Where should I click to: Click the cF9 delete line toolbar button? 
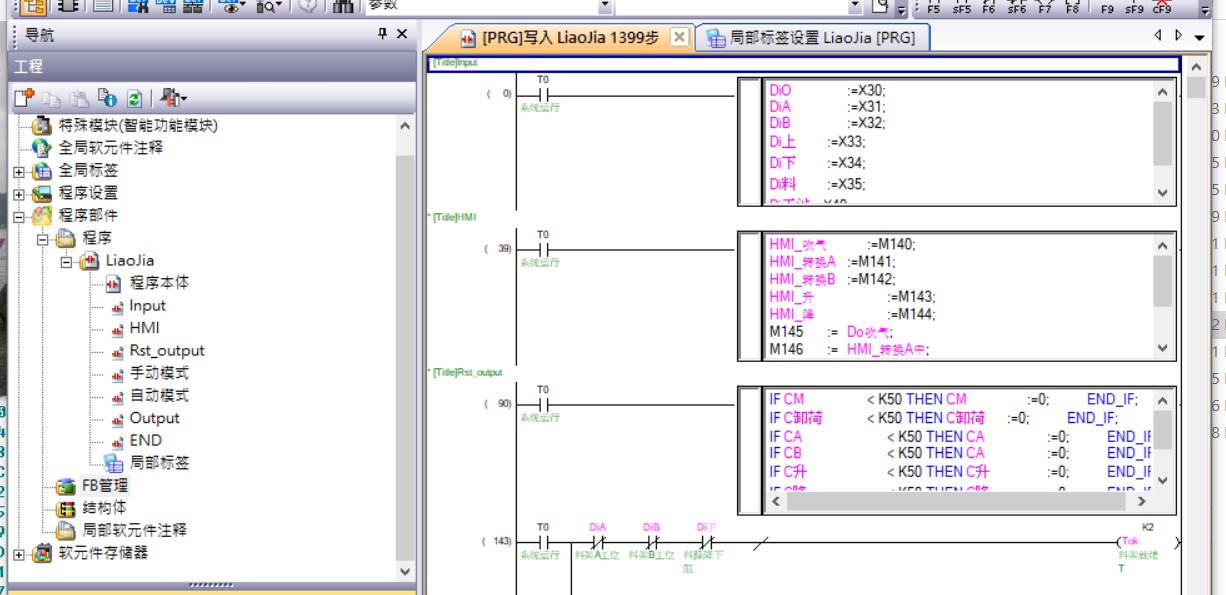pyautogui.click(x=1162, y=7)
